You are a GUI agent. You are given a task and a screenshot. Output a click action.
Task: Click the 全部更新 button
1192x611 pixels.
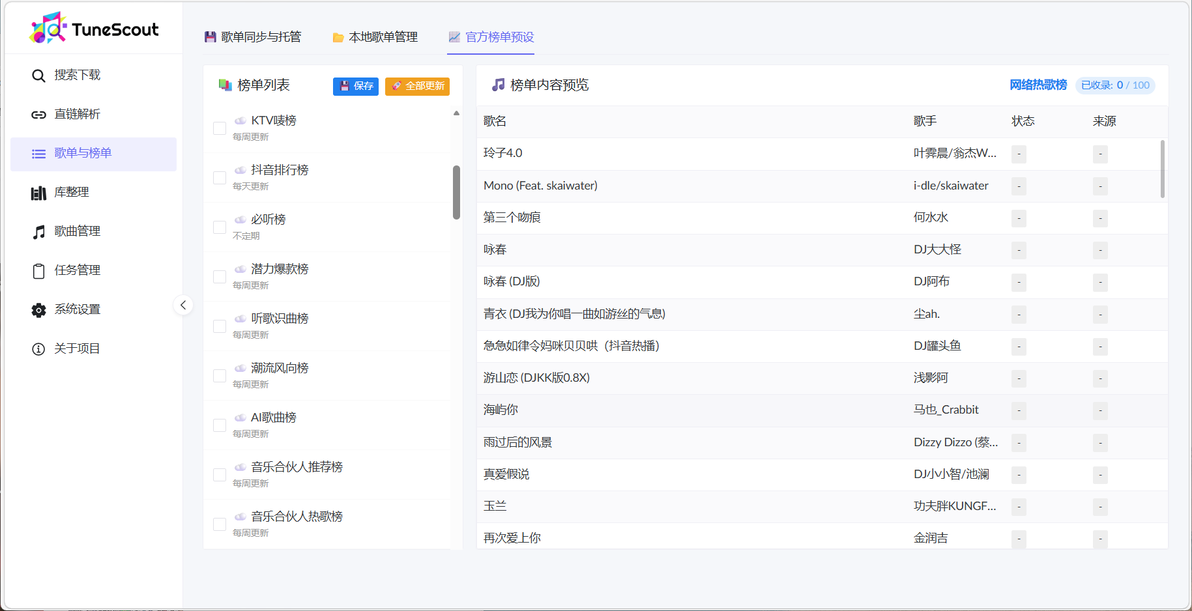(417, 86)
